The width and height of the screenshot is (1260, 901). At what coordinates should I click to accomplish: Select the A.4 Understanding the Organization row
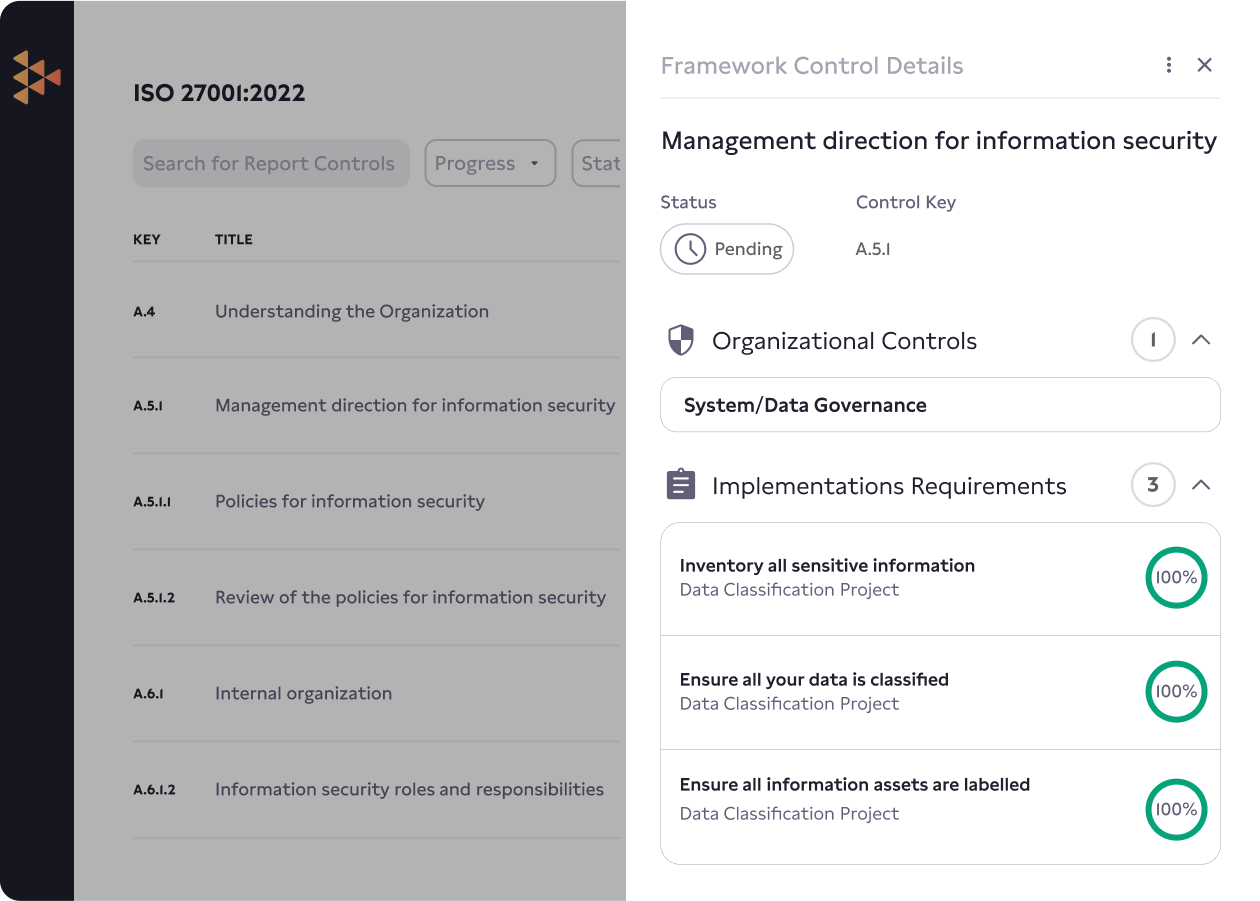pos(351,311)
